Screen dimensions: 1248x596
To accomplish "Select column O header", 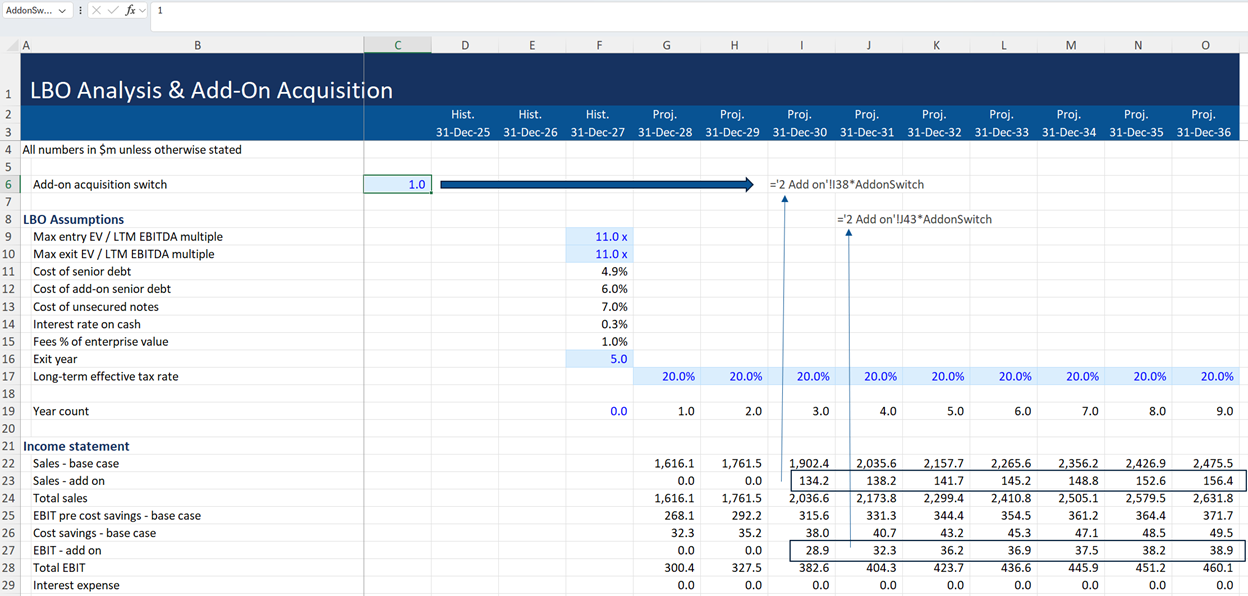I will coord(1205,45).
